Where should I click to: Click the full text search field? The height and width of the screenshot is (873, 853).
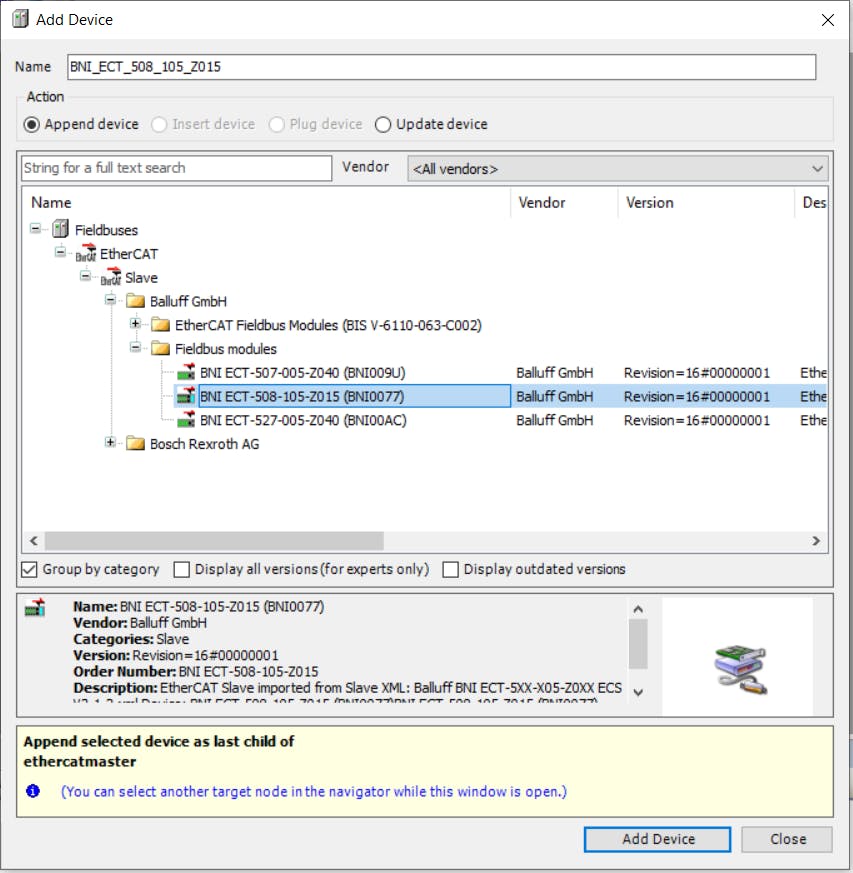tap(177, 168)
